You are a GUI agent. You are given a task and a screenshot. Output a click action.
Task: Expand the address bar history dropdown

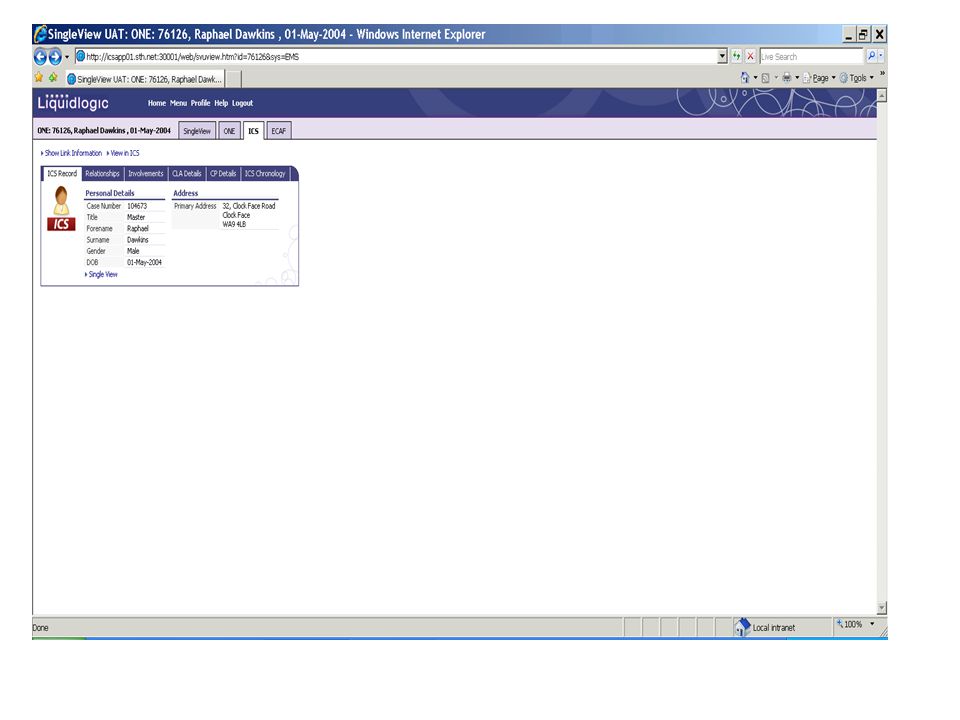722,56
